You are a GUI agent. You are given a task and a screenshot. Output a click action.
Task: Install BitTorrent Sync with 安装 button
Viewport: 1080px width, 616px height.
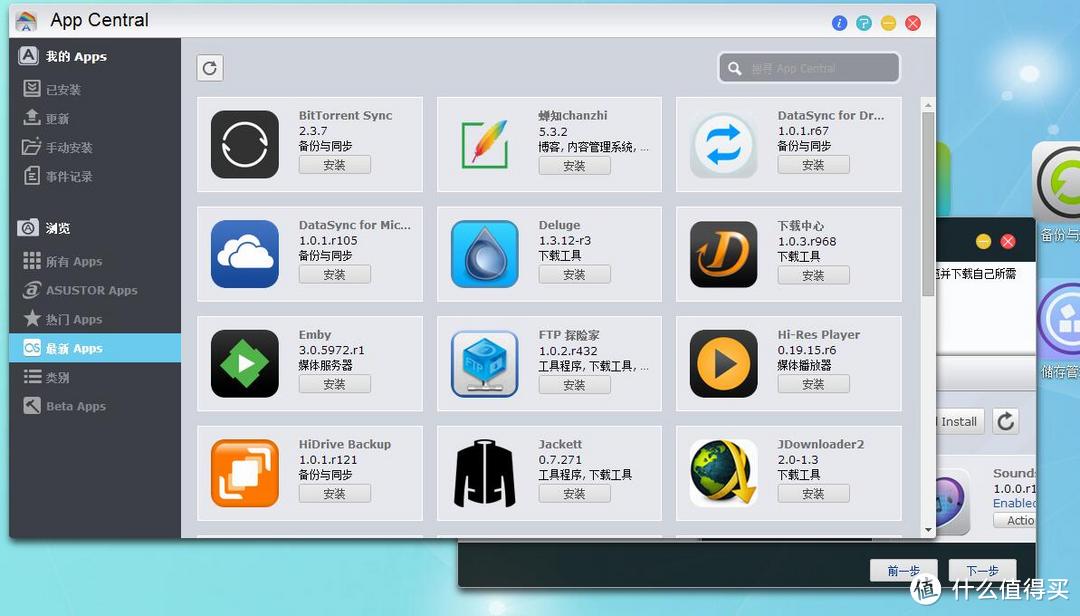[x=335, y=165]
